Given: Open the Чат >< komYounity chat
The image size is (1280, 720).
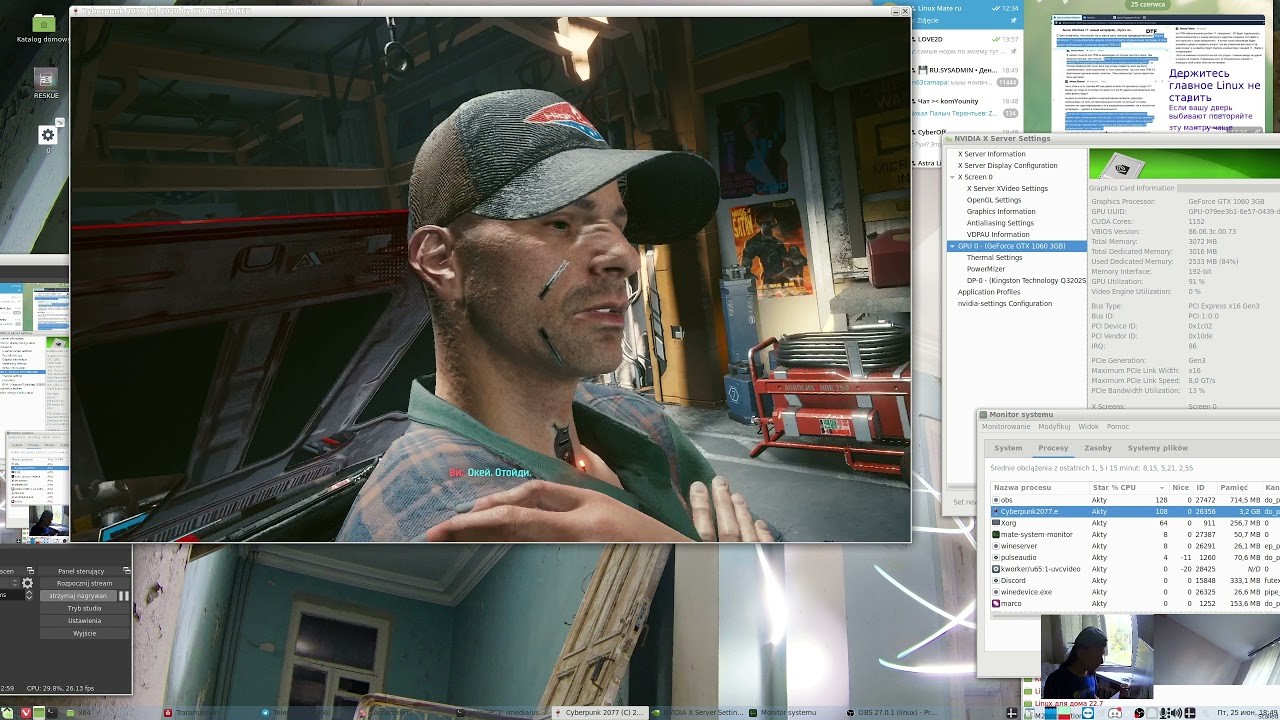Looking at the screenshot, I should 968,107.
